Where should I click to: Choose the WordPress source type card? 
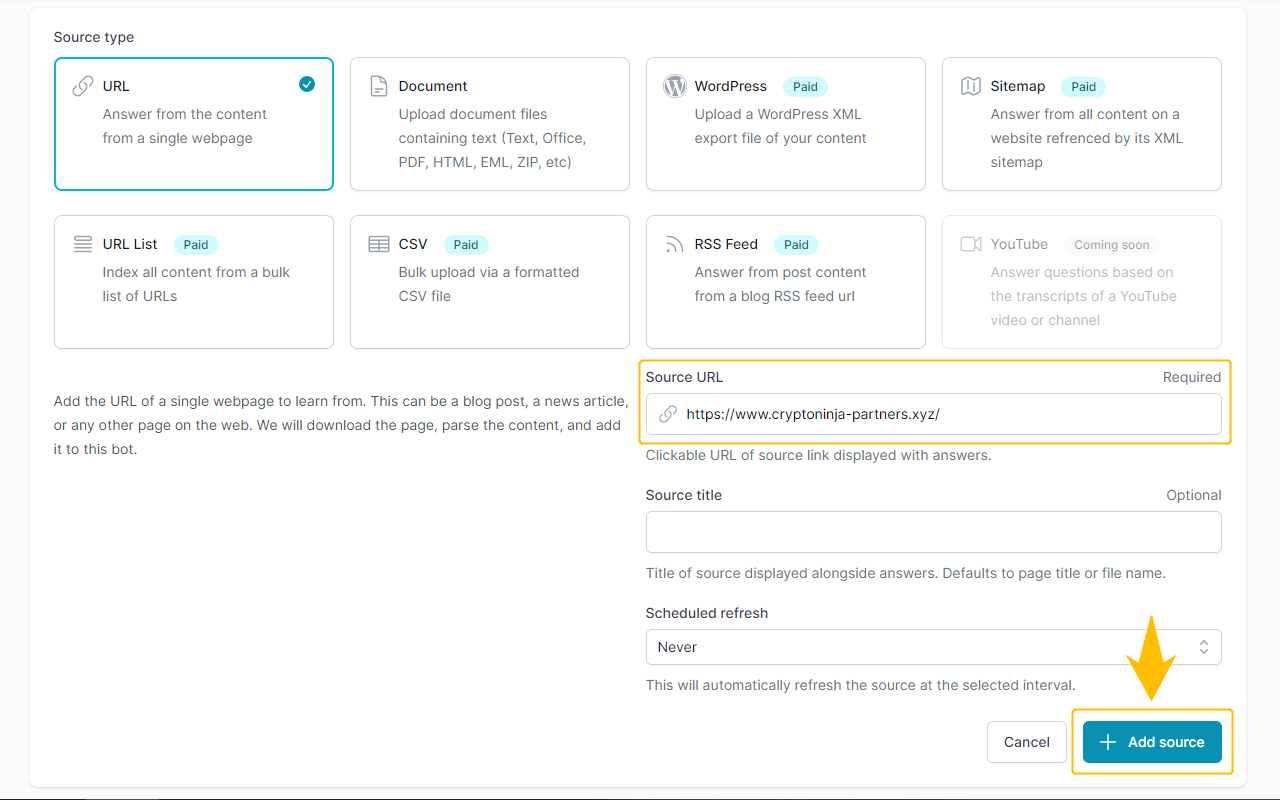786,124
